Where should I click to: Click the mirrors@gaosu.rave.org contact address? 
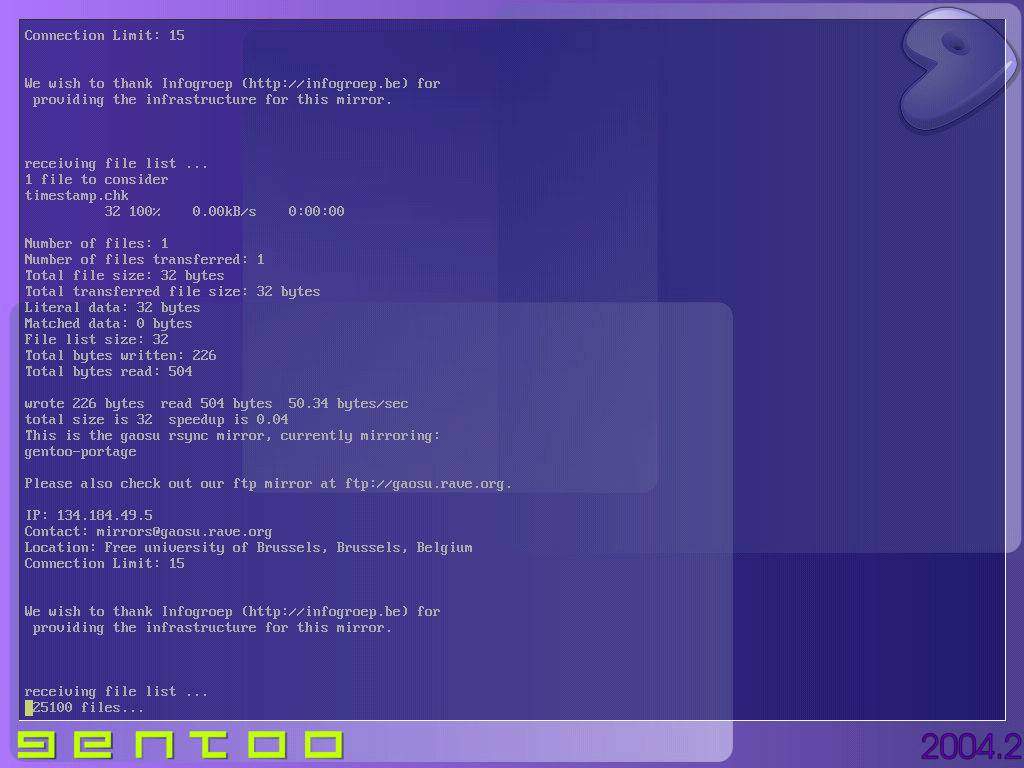tap(184, 532)
